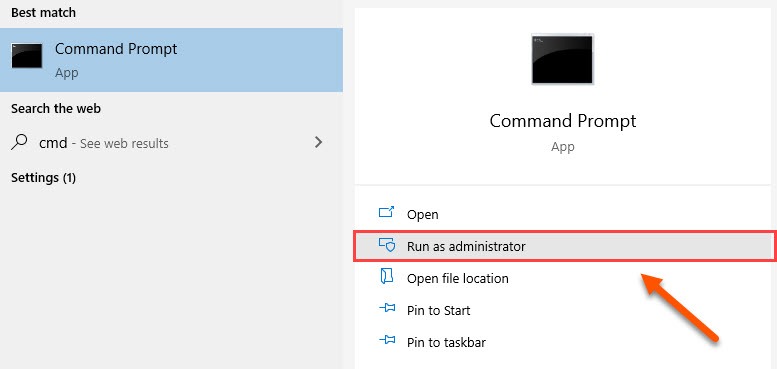
Task: Click the Best match section header
Action: point(44,12)
